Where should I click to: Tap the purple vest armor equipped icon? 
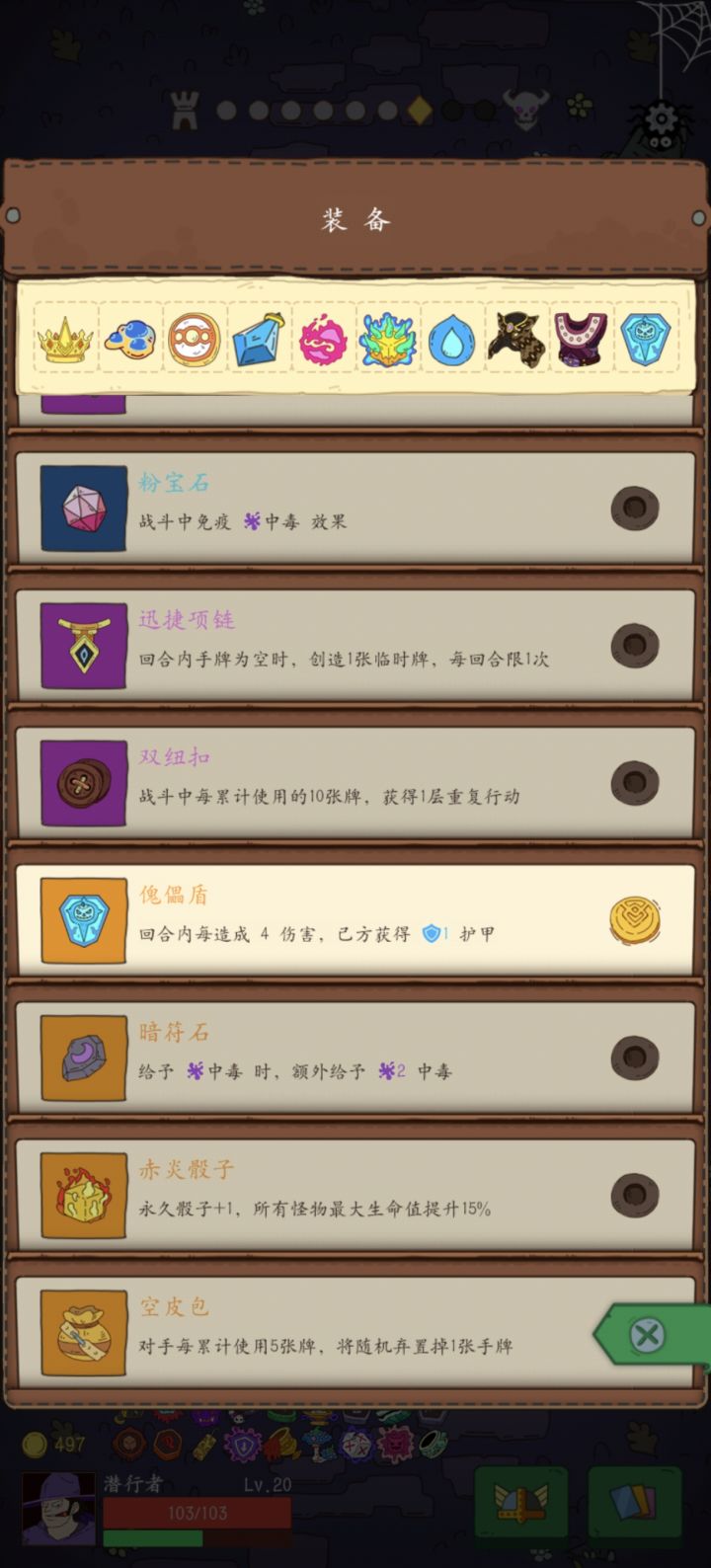pos(581,341)
